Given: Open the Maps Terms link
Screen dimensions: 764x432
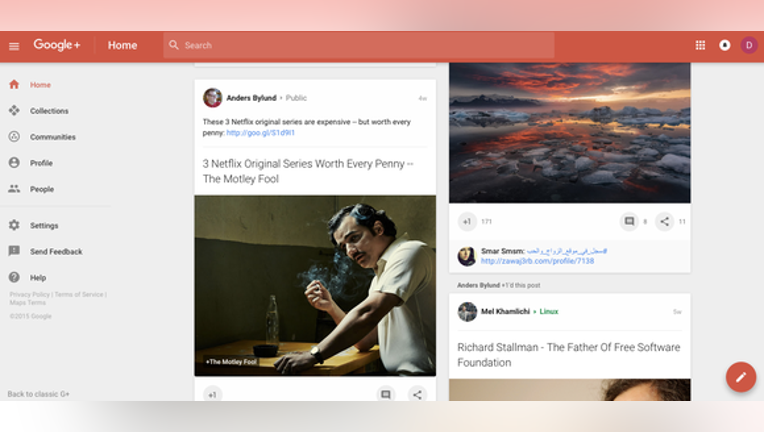Looking at the screenshot, I should point(28,303).
